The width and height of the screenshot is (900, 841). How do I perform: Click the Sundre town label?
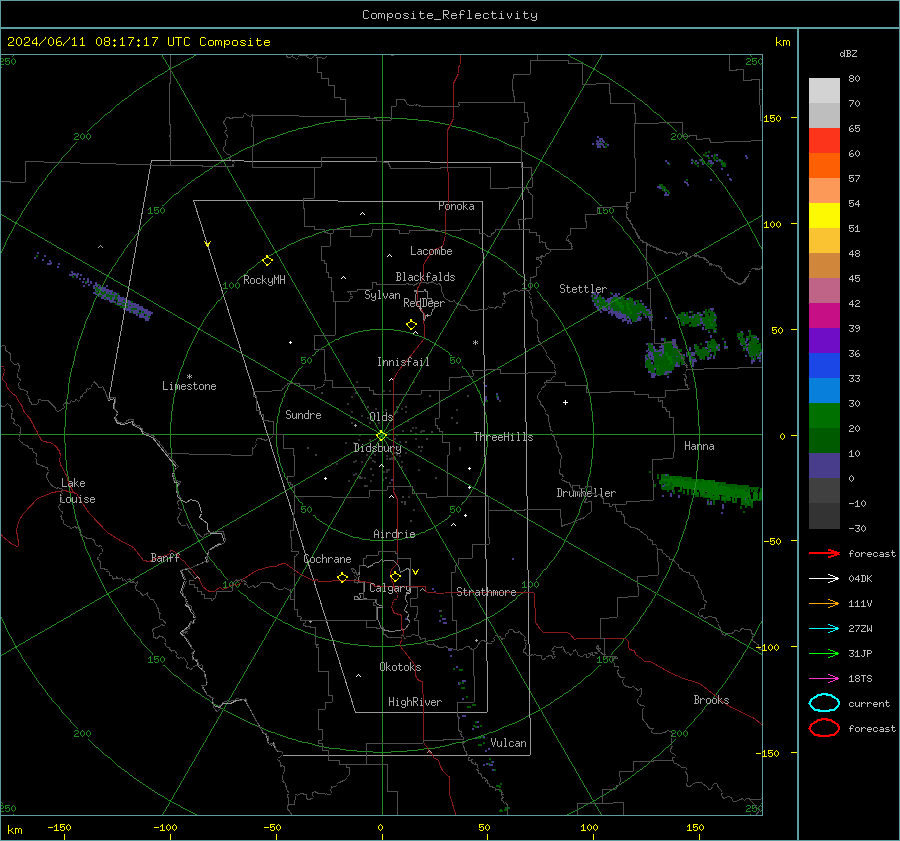(303, 415)
